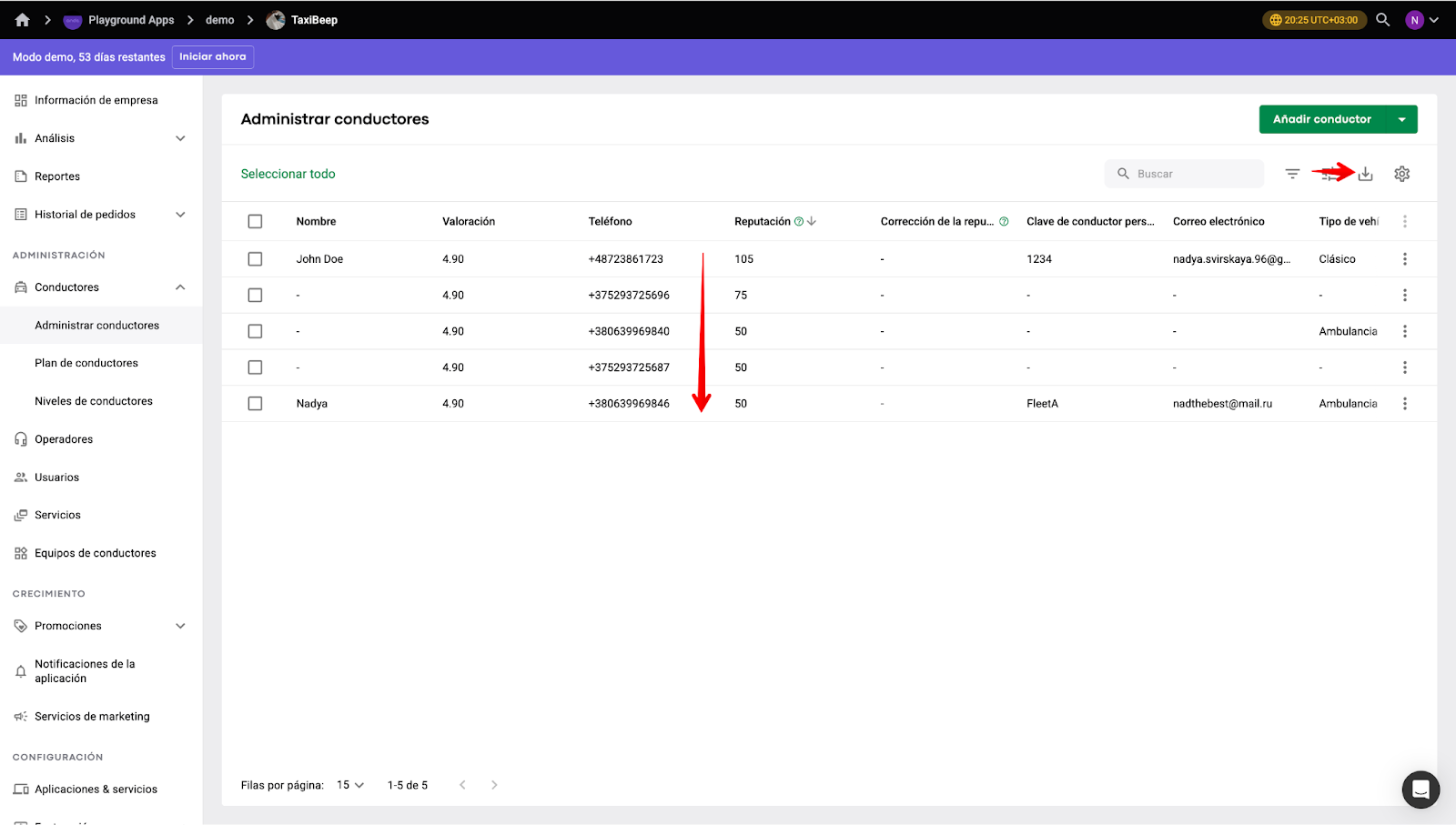Open the chat support bubble
The width and height of the screenshot is (1456, 825).
(1421, 790)
